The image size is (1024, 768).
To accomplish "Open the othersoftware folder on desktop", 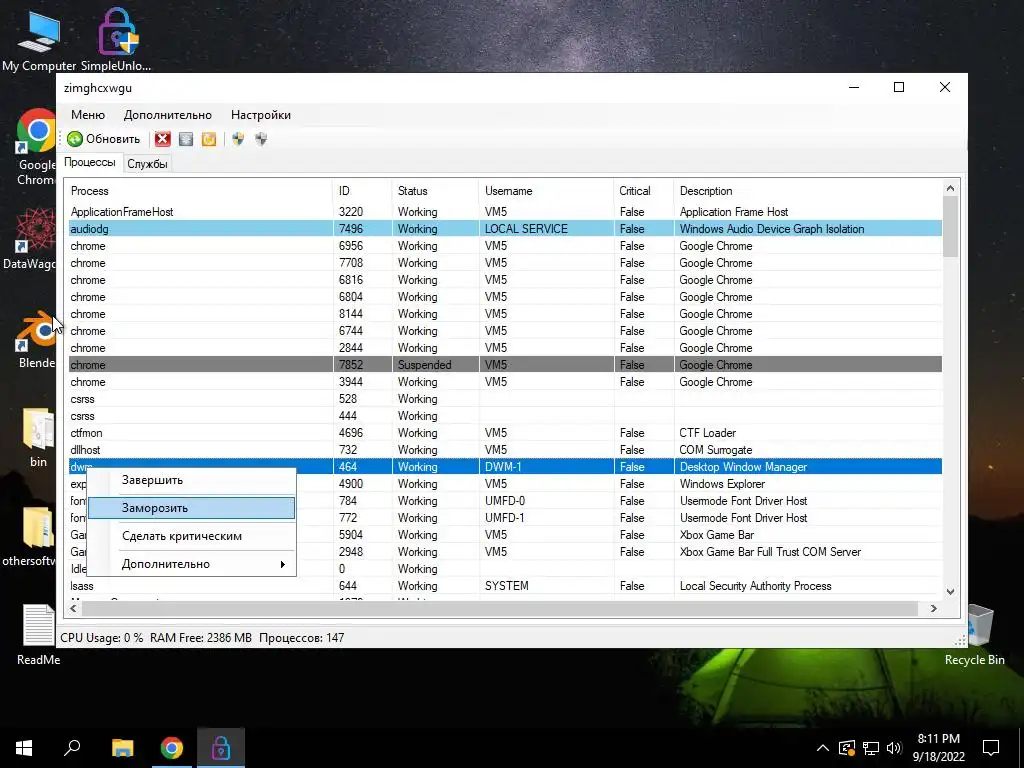I will coord(29,537).
